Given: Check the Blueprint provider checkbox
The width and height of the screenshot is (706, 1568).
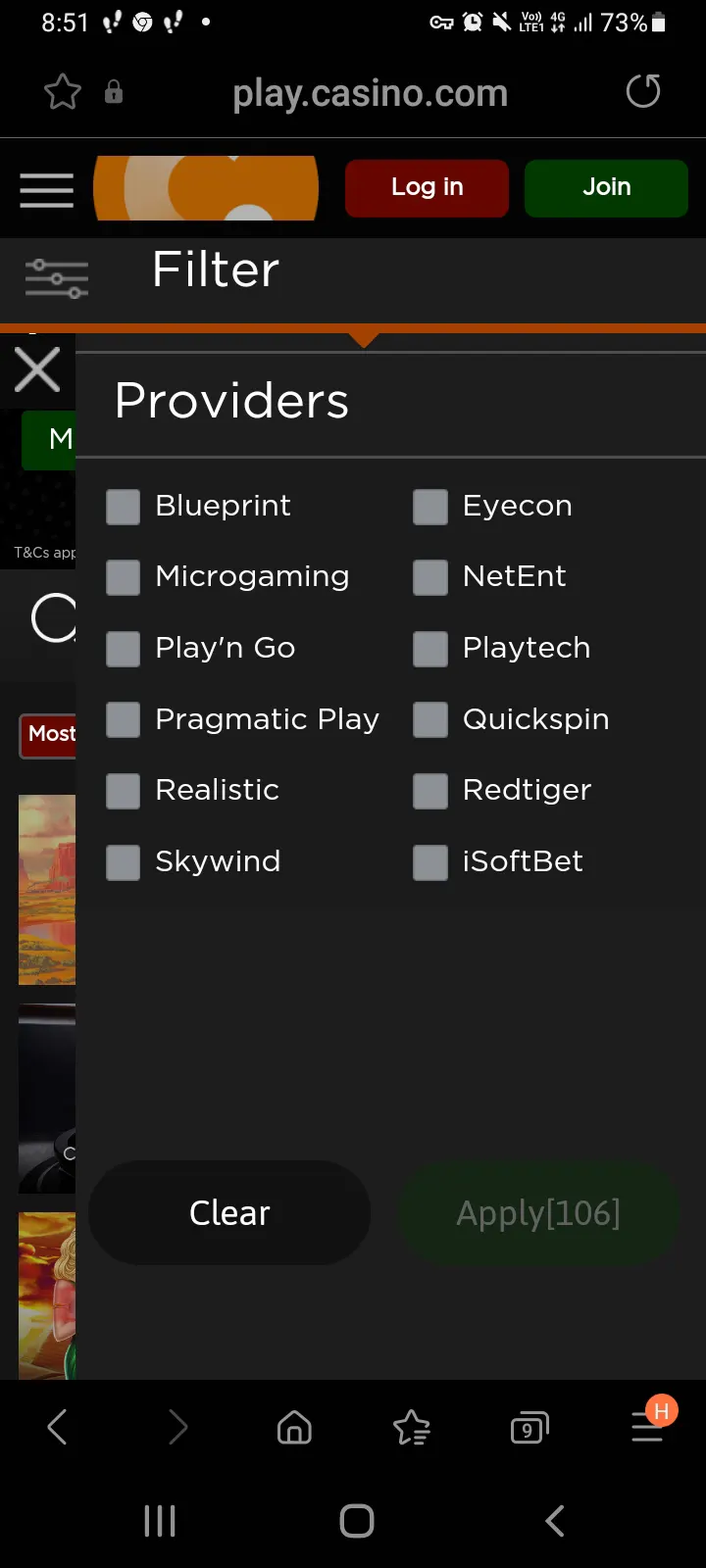Looking at the screenshot, I should tap(123, 507).
